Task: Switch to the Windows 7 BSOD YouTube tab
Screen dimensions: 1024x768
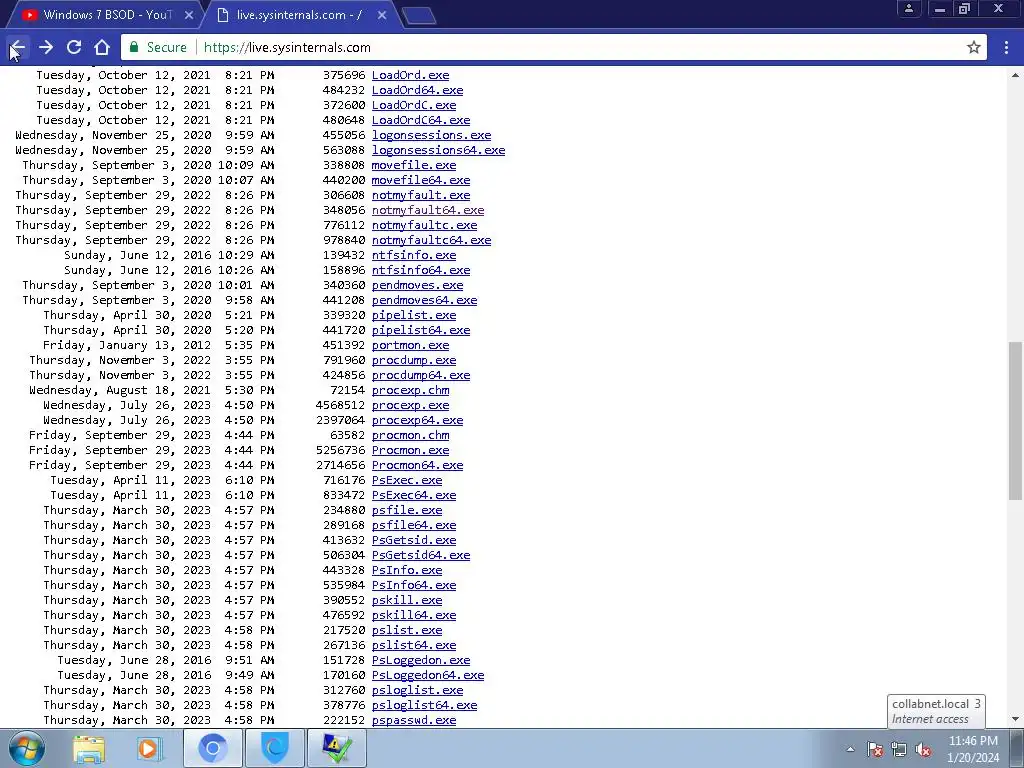Action: coord(104,14)
